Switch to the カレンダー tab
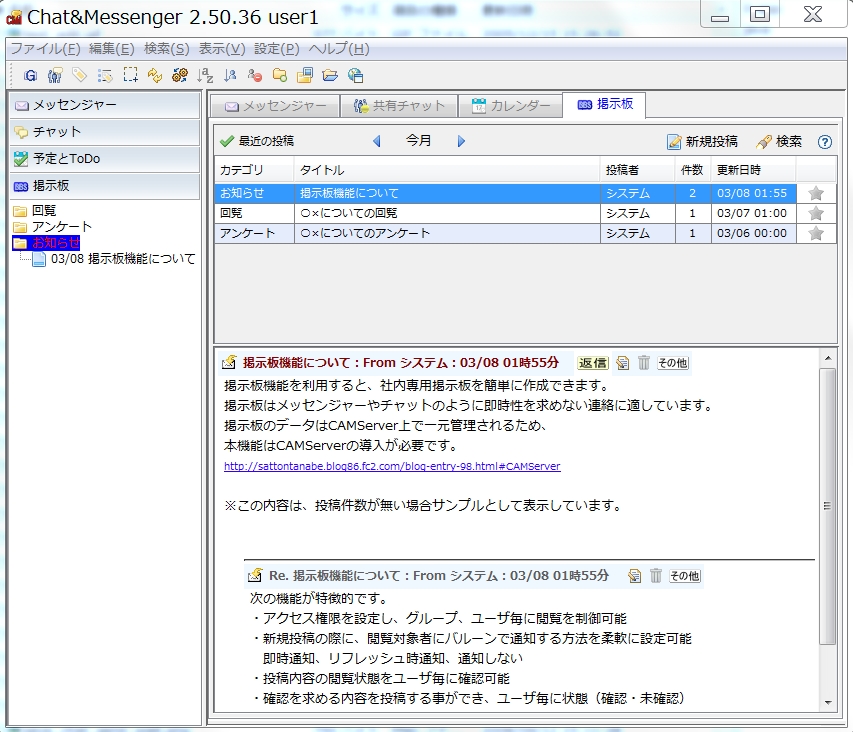This screenshot has height=732, width=853. 510,106
